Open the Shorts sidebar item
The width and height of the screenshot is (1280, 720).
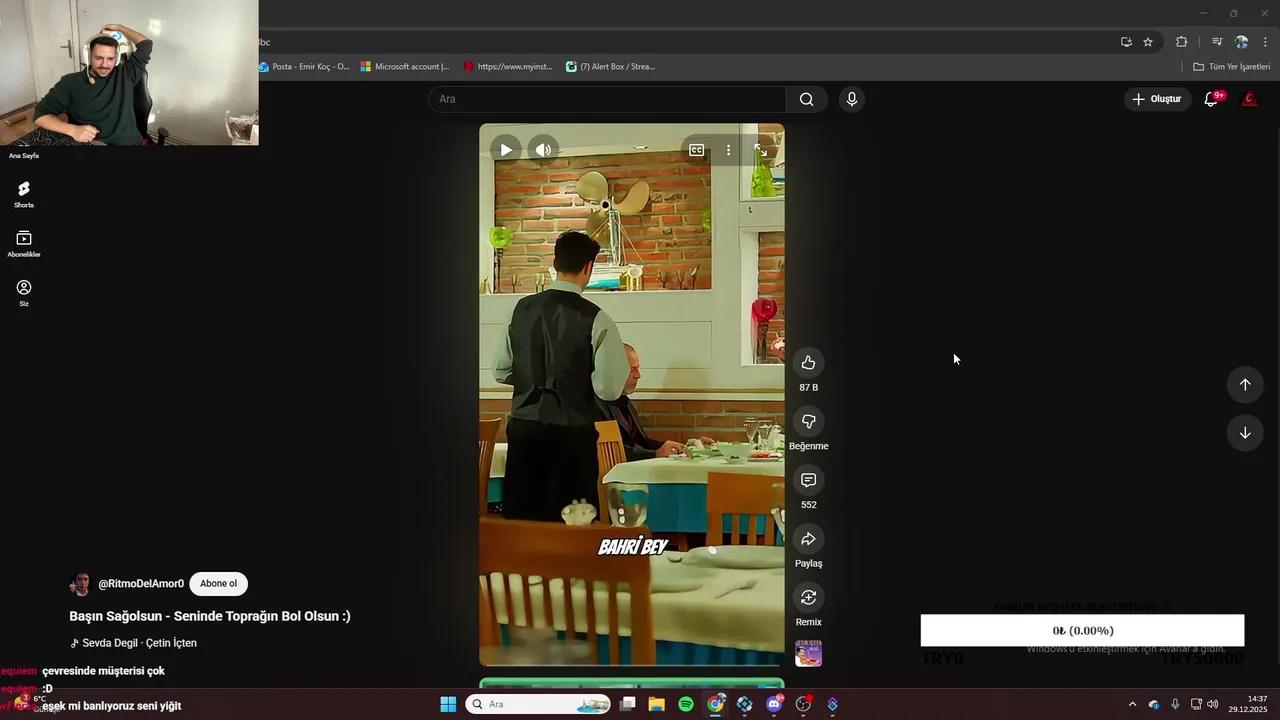[24, 194]
